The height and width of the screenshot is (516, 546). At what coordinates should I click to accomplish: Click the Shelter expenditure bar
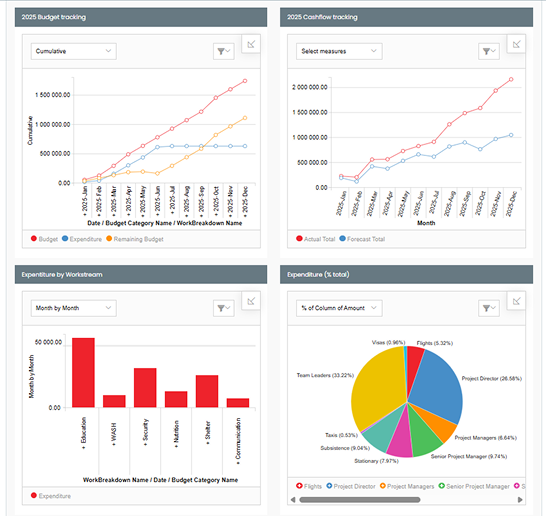[x=207, y=391]
